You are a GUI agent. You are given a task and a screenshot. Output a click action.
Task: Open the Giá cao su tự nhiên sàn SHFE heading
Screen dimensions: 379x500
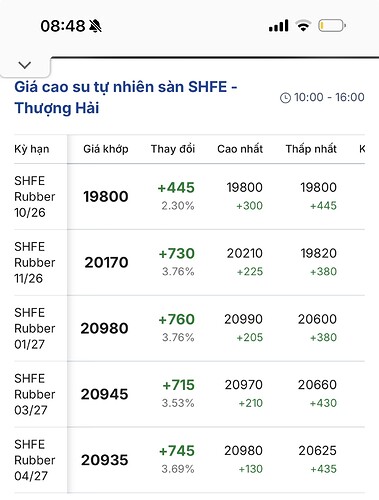coord(126,97)
